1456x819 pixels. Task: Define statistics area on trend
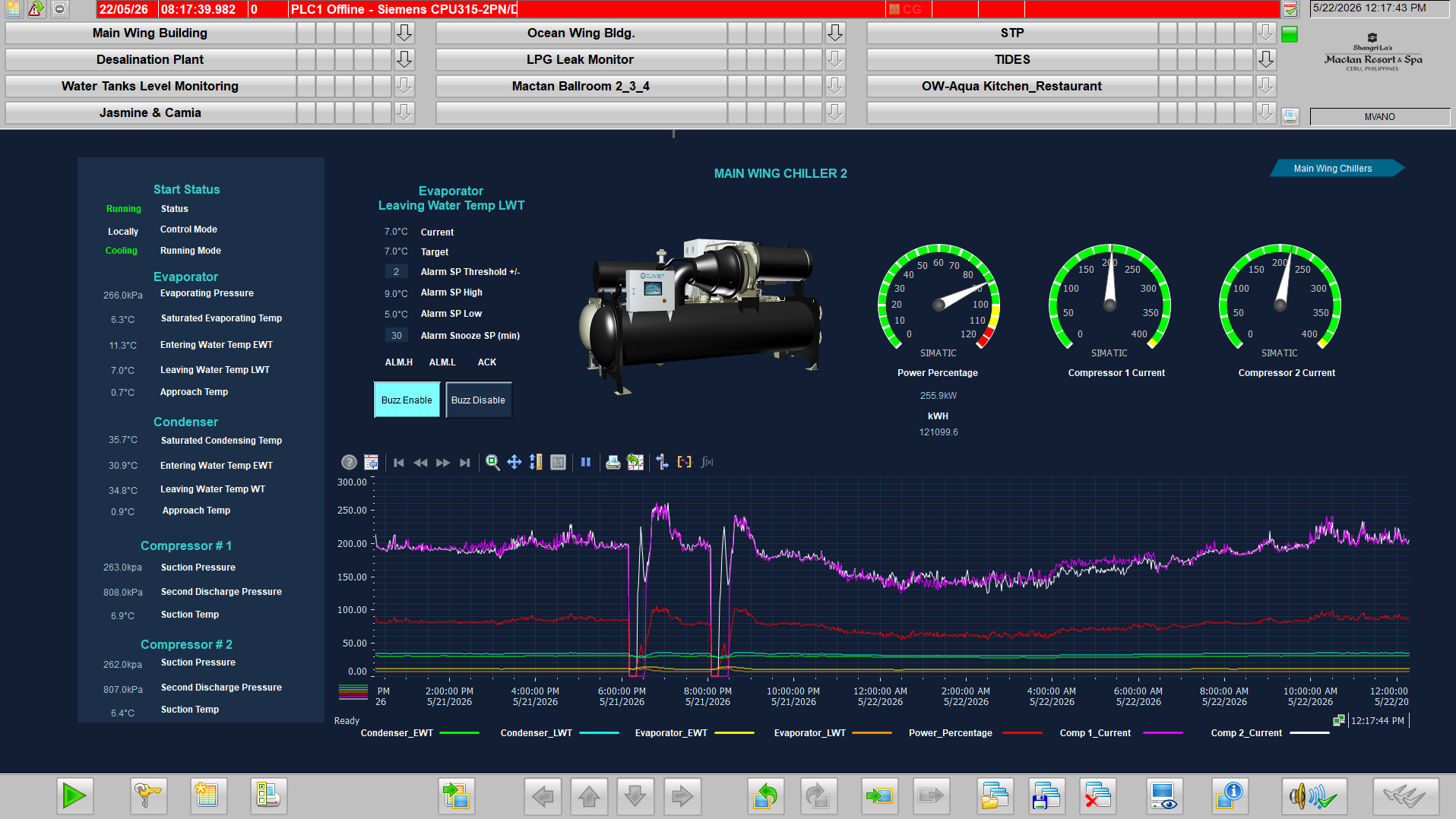(x=685, y=462)
